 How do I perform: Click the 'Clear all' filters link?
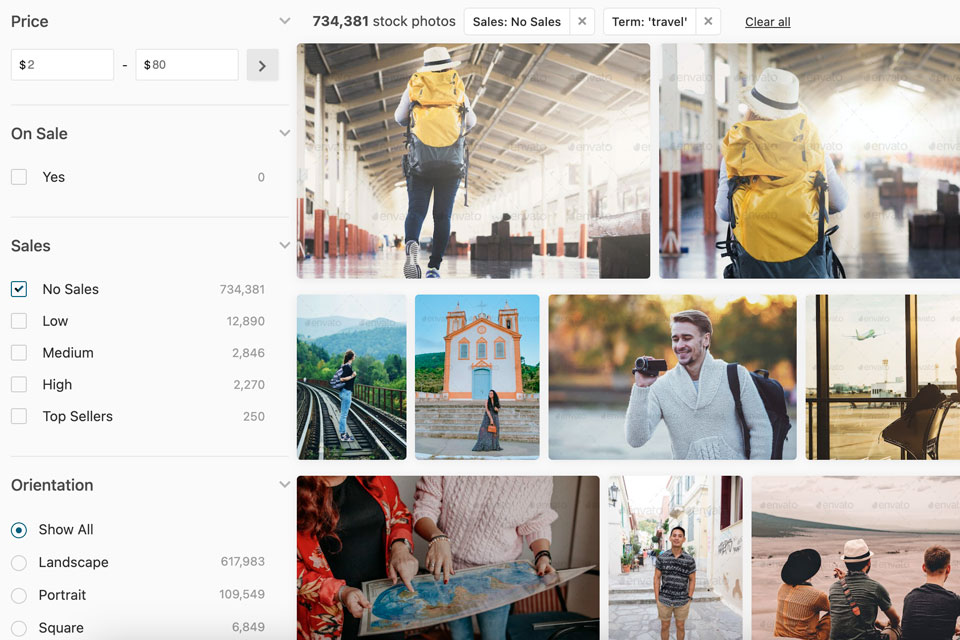pyautogui.click(x=768, y=22)
